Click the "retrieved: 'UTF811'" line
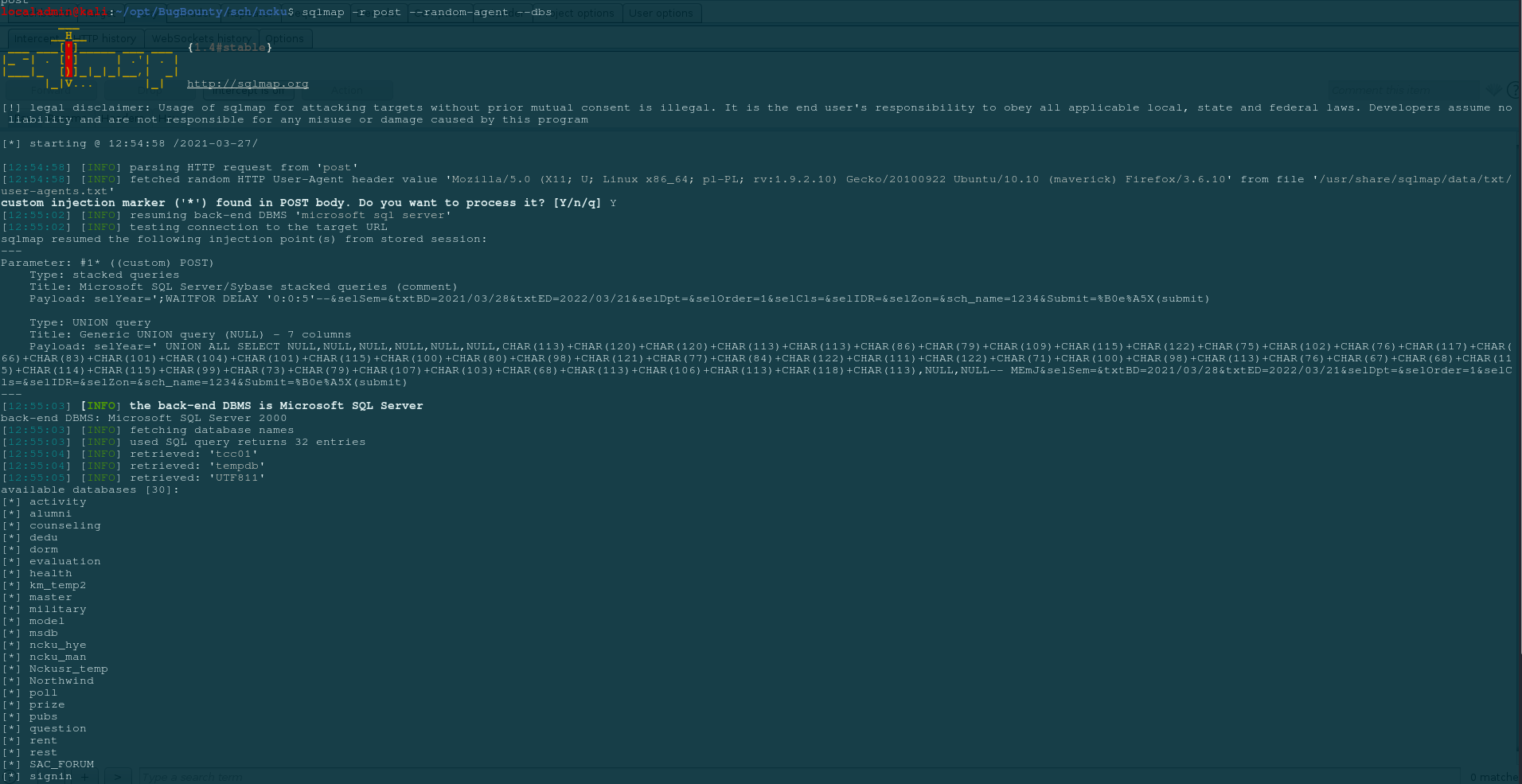The image size is (1522, 784). point(134,478)
